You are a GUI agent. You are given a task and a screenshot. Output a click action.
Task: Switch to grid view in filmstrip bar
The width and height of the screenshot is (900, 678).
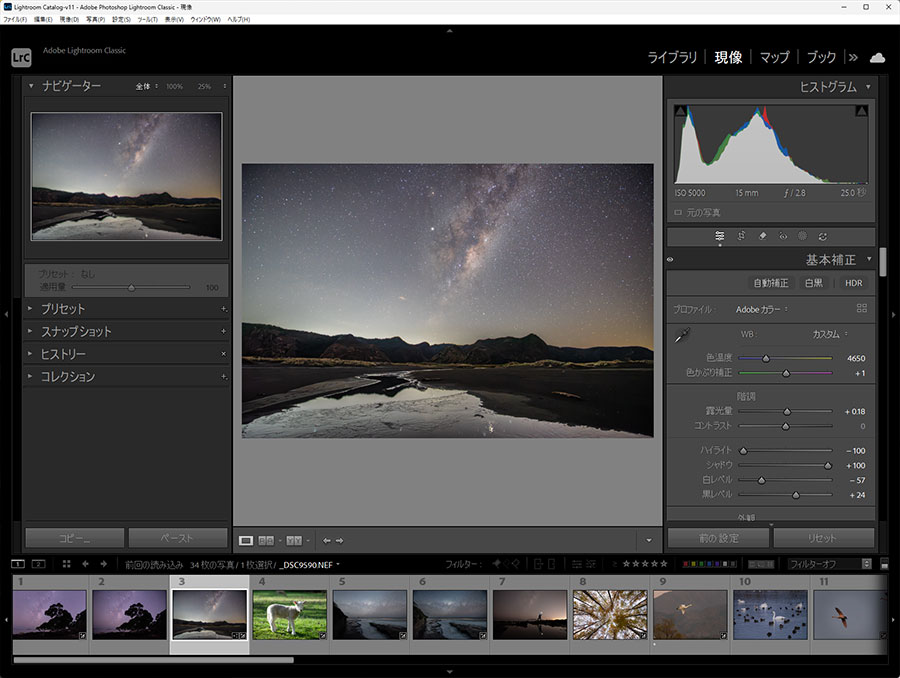click(66, 564)
